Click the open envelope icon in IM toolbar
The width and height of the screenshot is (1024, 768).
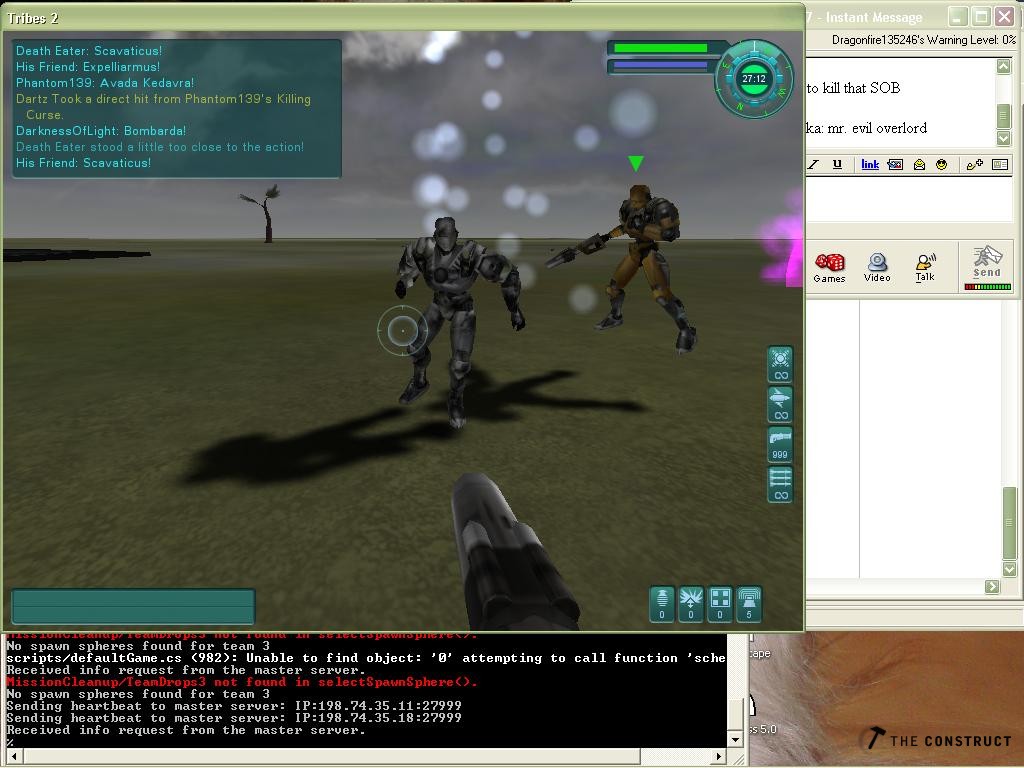(x=919, y=165)
